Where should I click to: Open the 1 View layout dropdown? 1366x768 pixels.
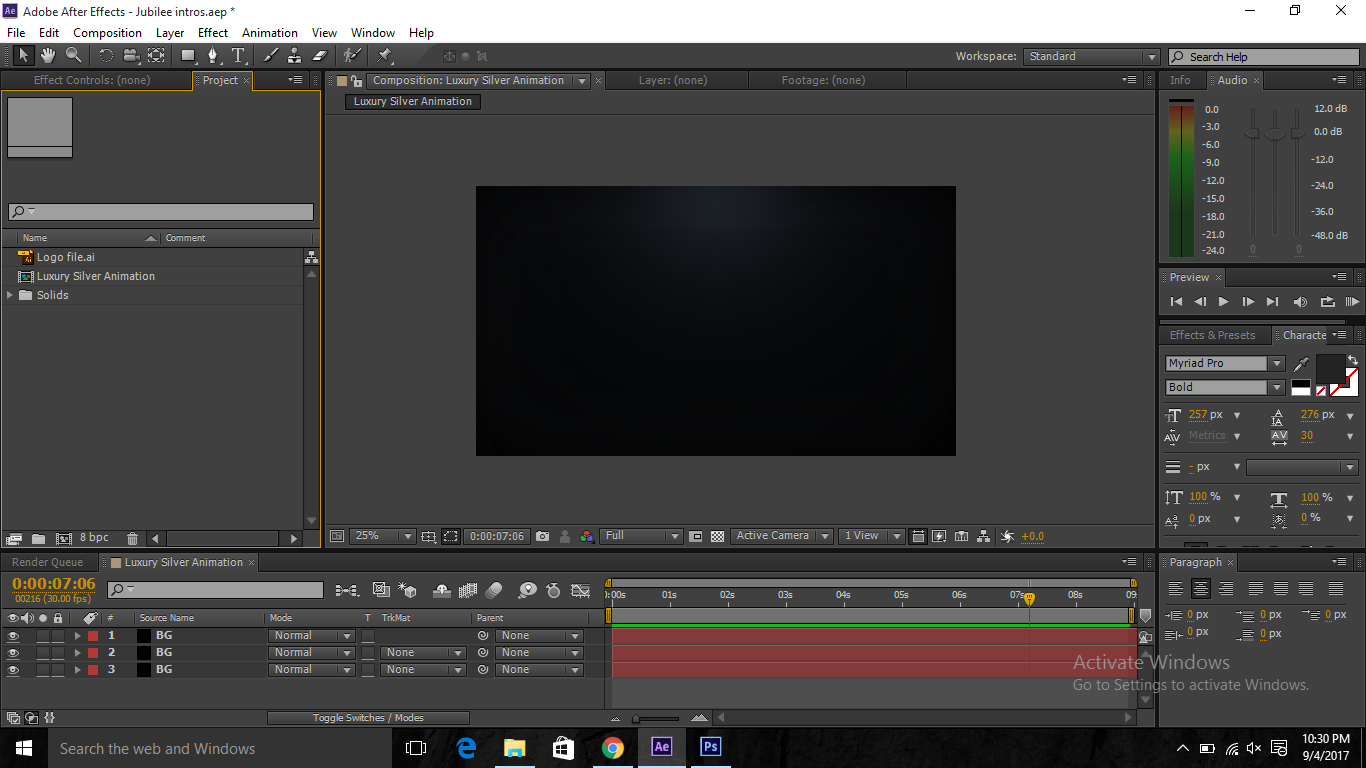(871, 536)
